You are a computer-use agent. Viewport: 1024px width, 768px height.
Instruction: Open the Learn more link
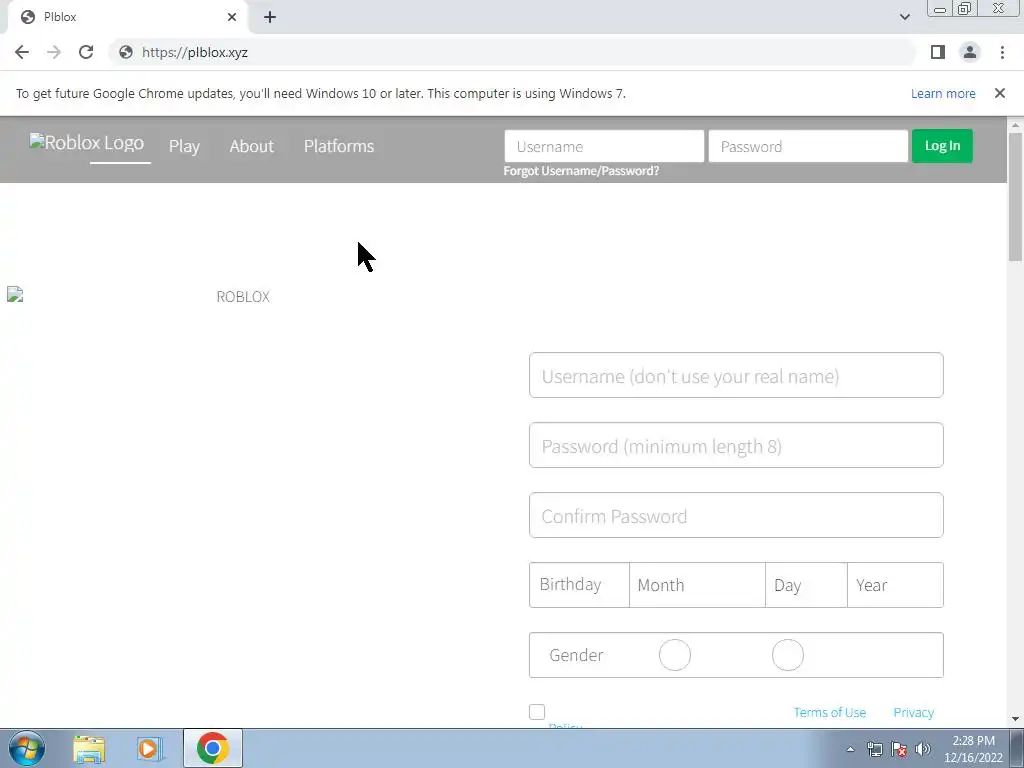tap(943, 93)
